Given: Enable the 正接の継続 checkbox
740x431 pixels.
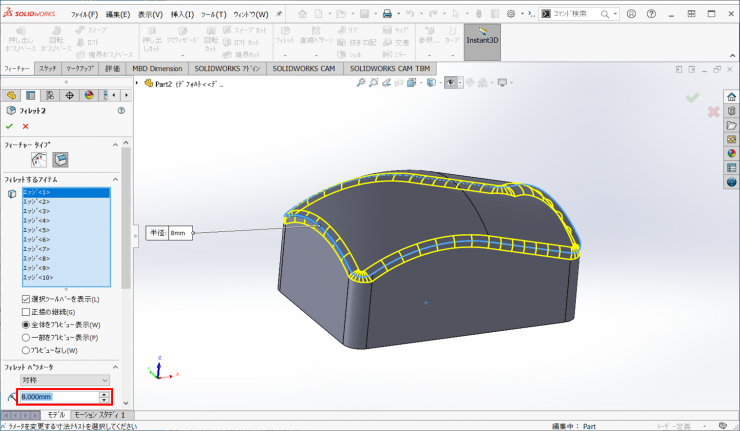Looking at the screenshot, I should point(26,312).
